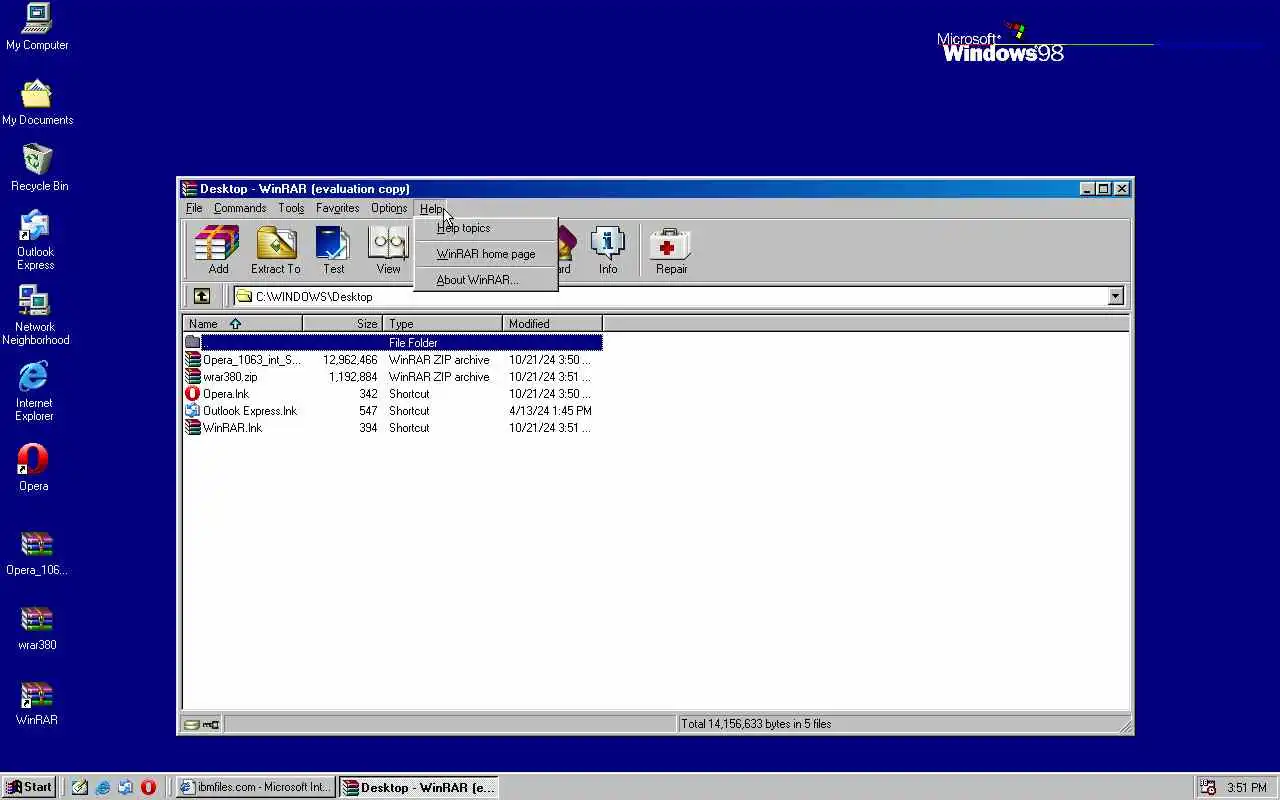Click the Extract To toolbar icon
Image resolution: width=1280 pixels, height=800 pixels.
(276, 249)
